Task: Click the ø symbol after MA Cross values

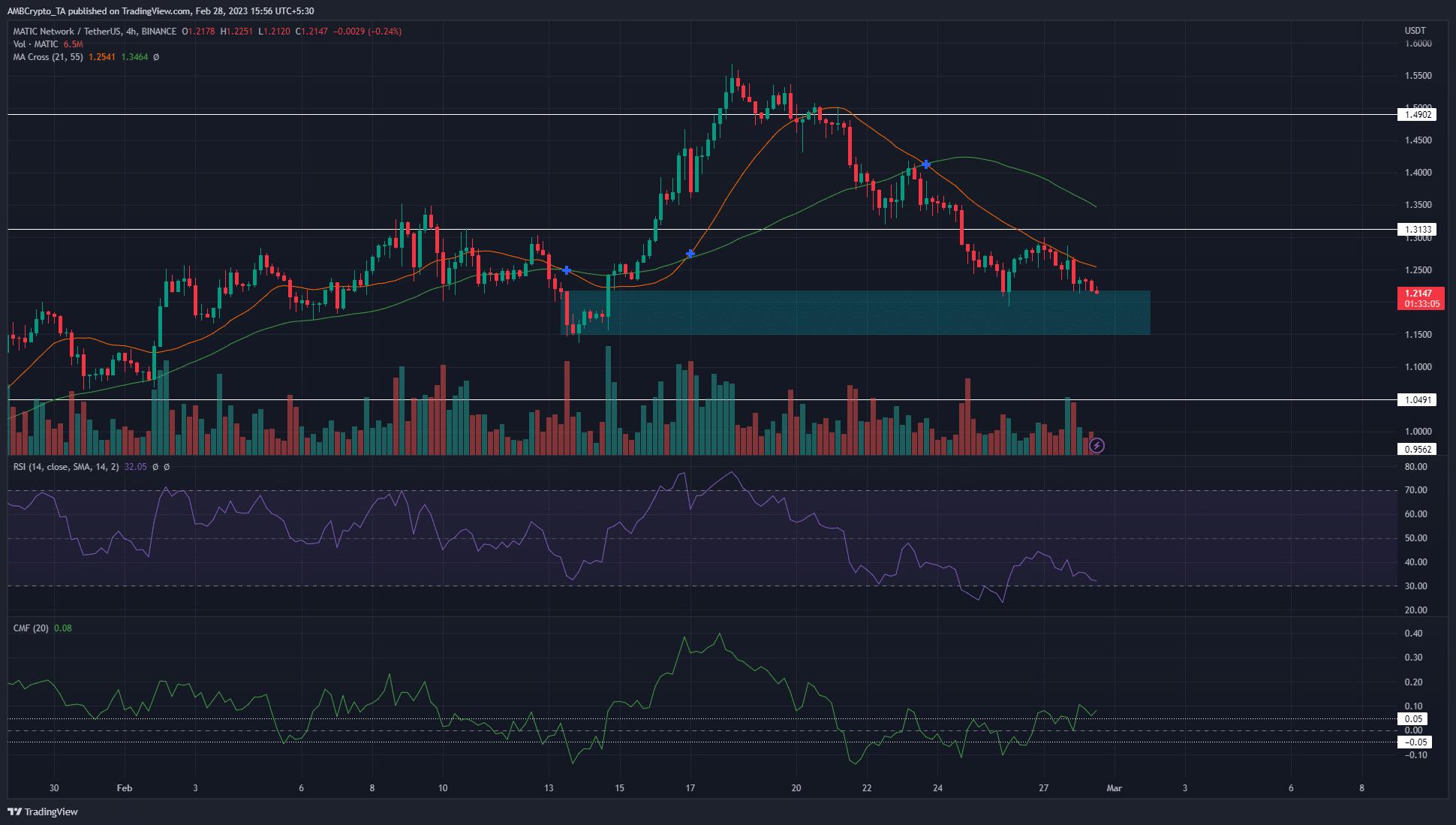Action: [156, 57]
